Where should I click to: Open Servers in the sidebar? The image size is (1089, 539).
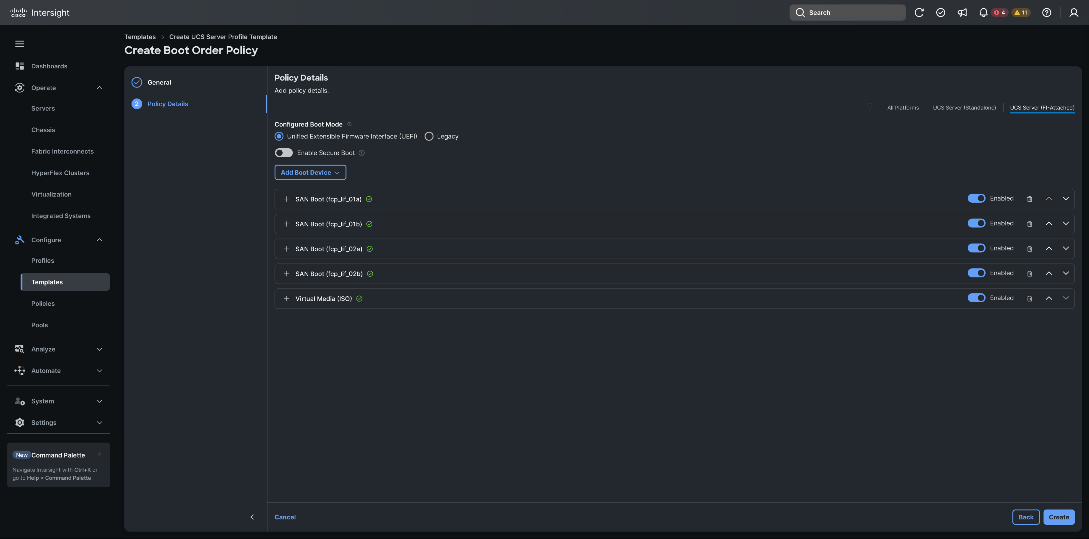click(x=43, y=108)
